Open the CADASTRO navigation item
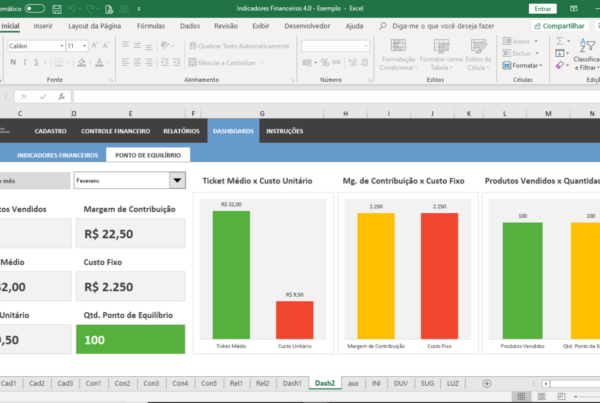This screenshot has width=600, height=403. (x=51, y=131)
